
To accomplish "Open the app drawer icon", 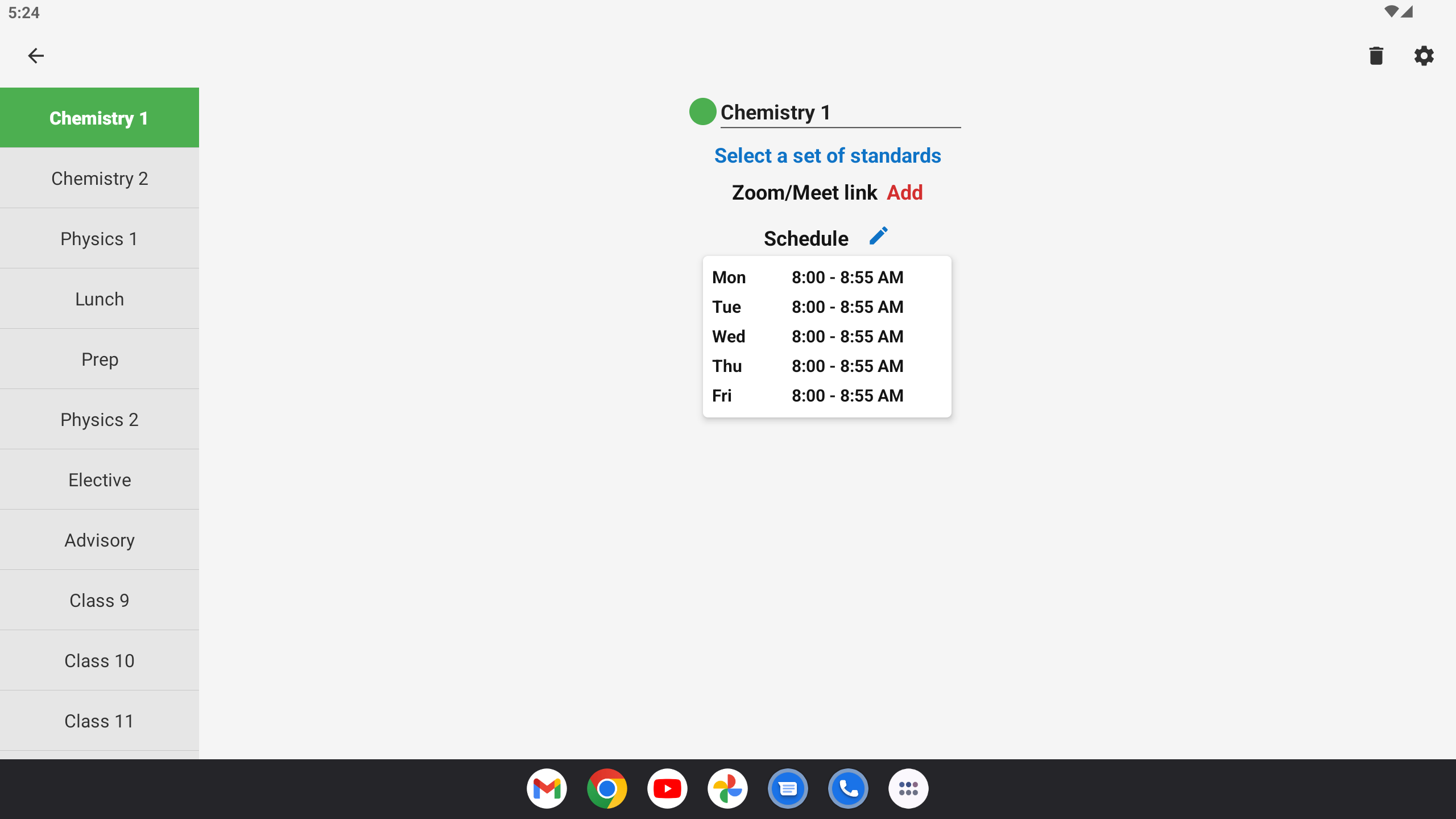I will coord(908,789).
